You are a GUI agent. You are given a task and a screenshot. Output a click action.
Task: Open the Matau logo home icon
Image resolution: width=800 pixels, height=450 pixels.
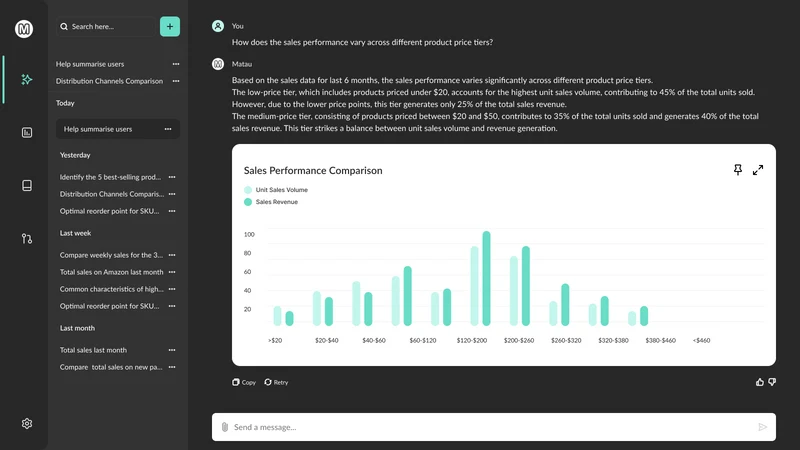coord(24,29)
